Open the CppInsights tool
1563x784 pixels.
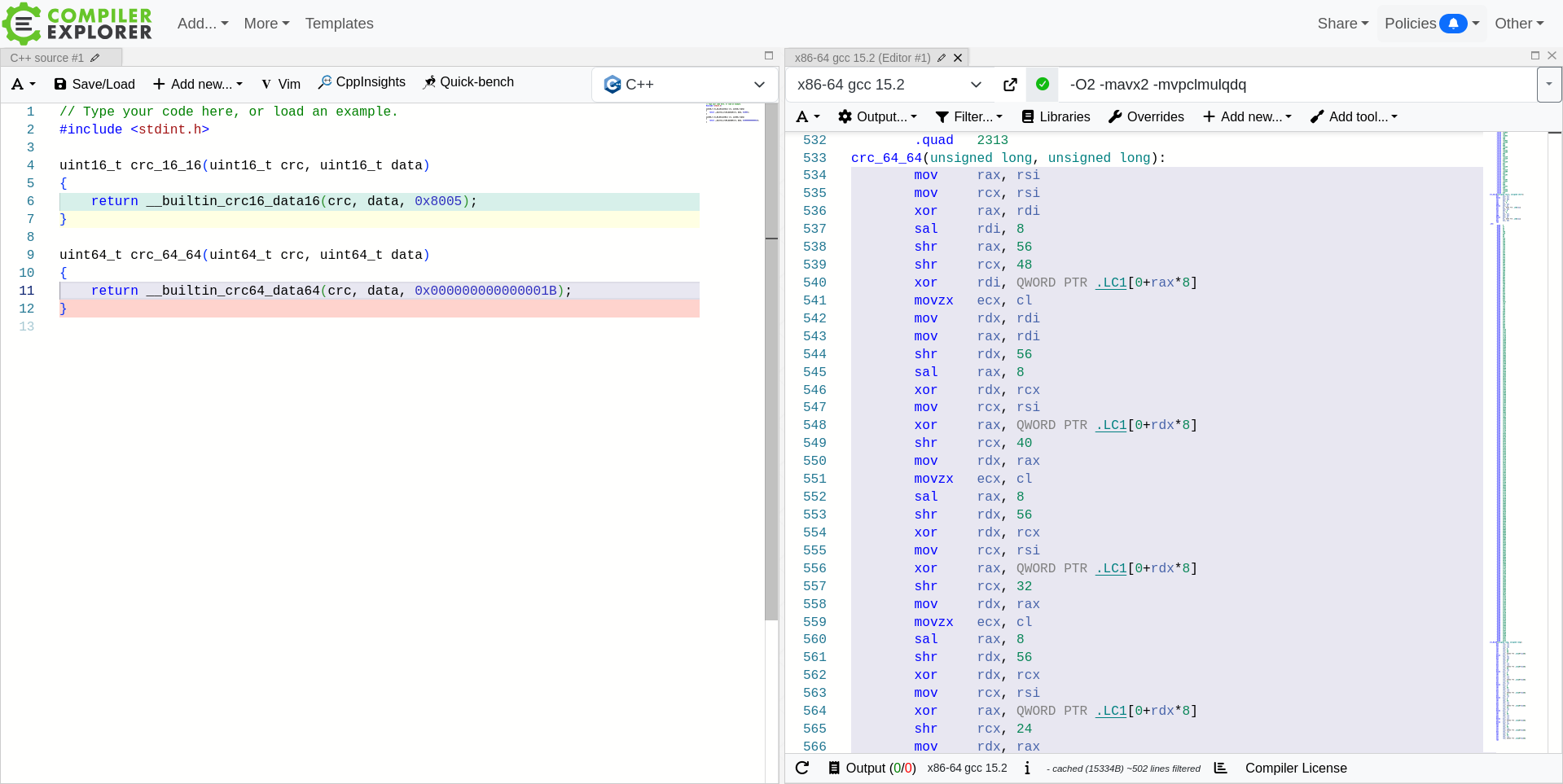[x=362, y=82]
